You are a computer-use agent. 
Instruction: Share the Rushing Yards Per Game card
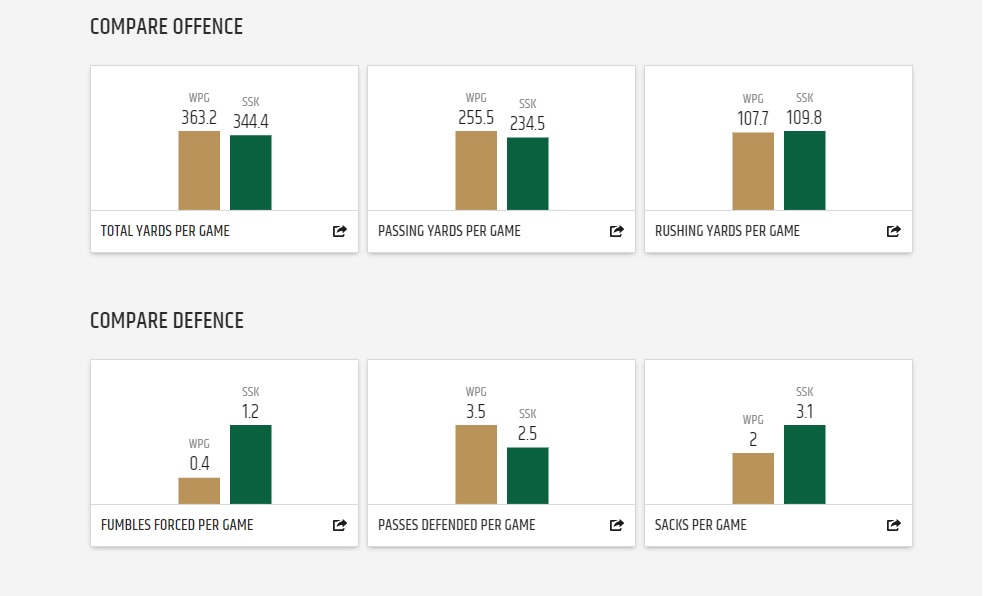(x=894, y=231)
